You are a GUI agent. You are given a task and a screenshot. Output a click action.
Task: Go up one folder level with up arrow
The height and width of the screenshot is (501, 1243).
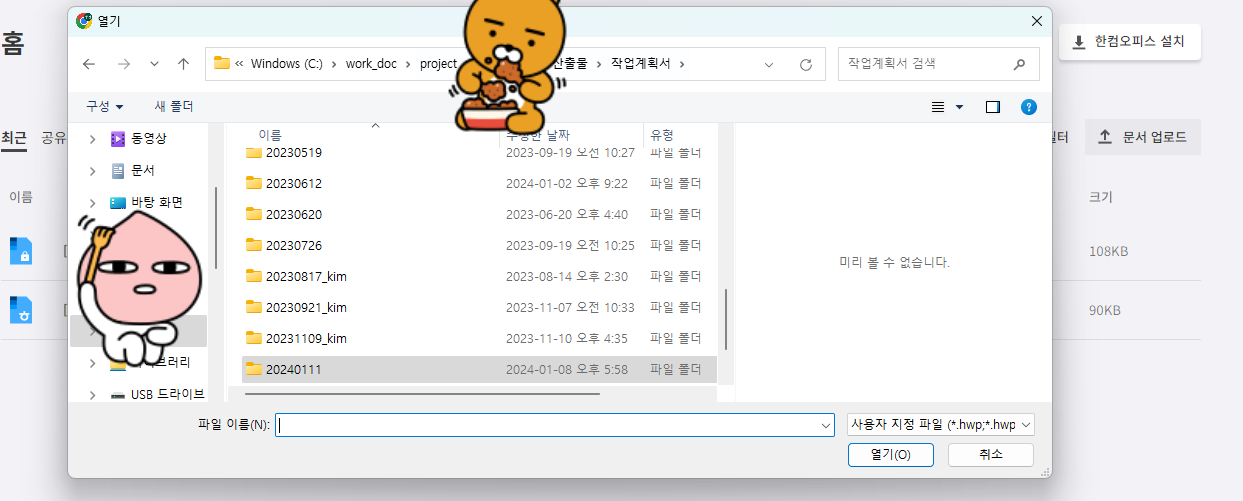point(183,64)
